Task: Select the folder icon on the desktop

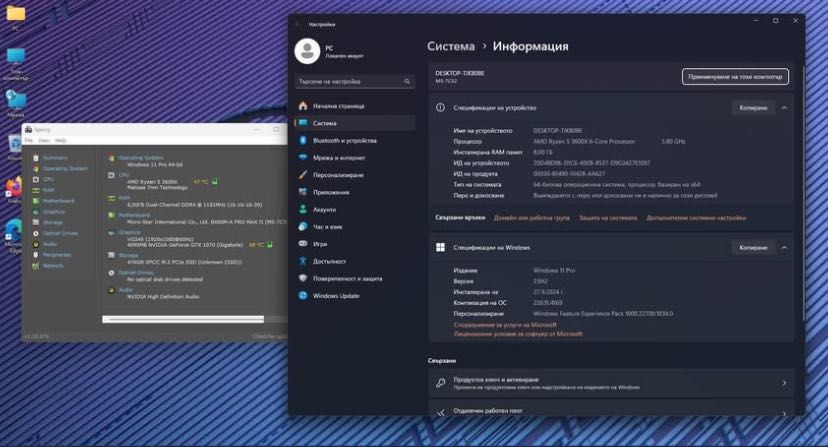Action: (x=16, y=13)
